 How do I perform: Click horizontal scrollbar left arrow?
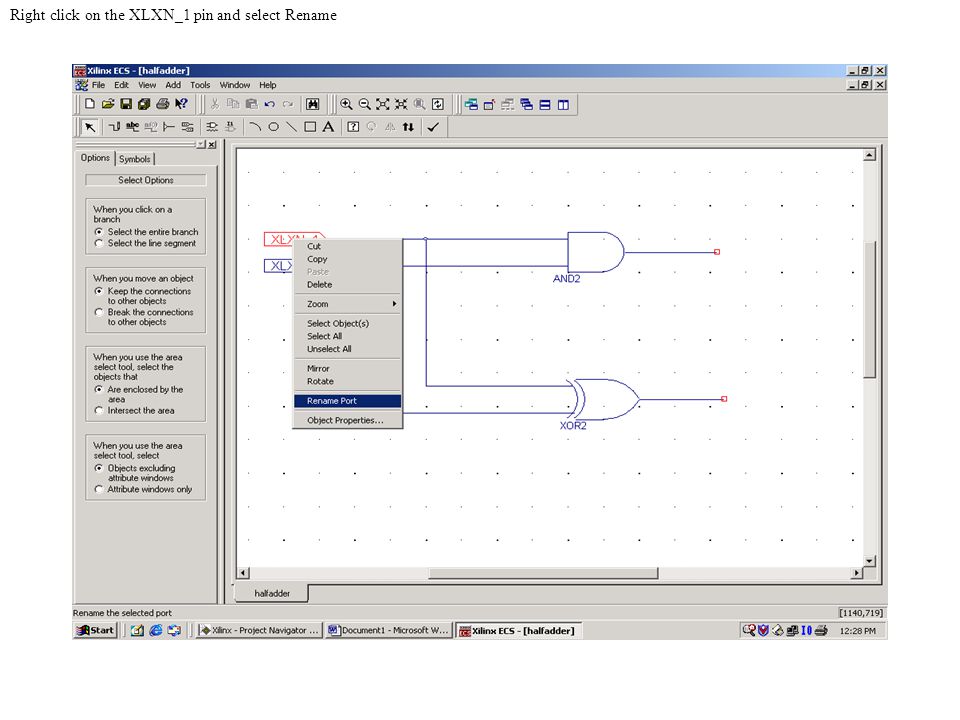click(244, 573)
